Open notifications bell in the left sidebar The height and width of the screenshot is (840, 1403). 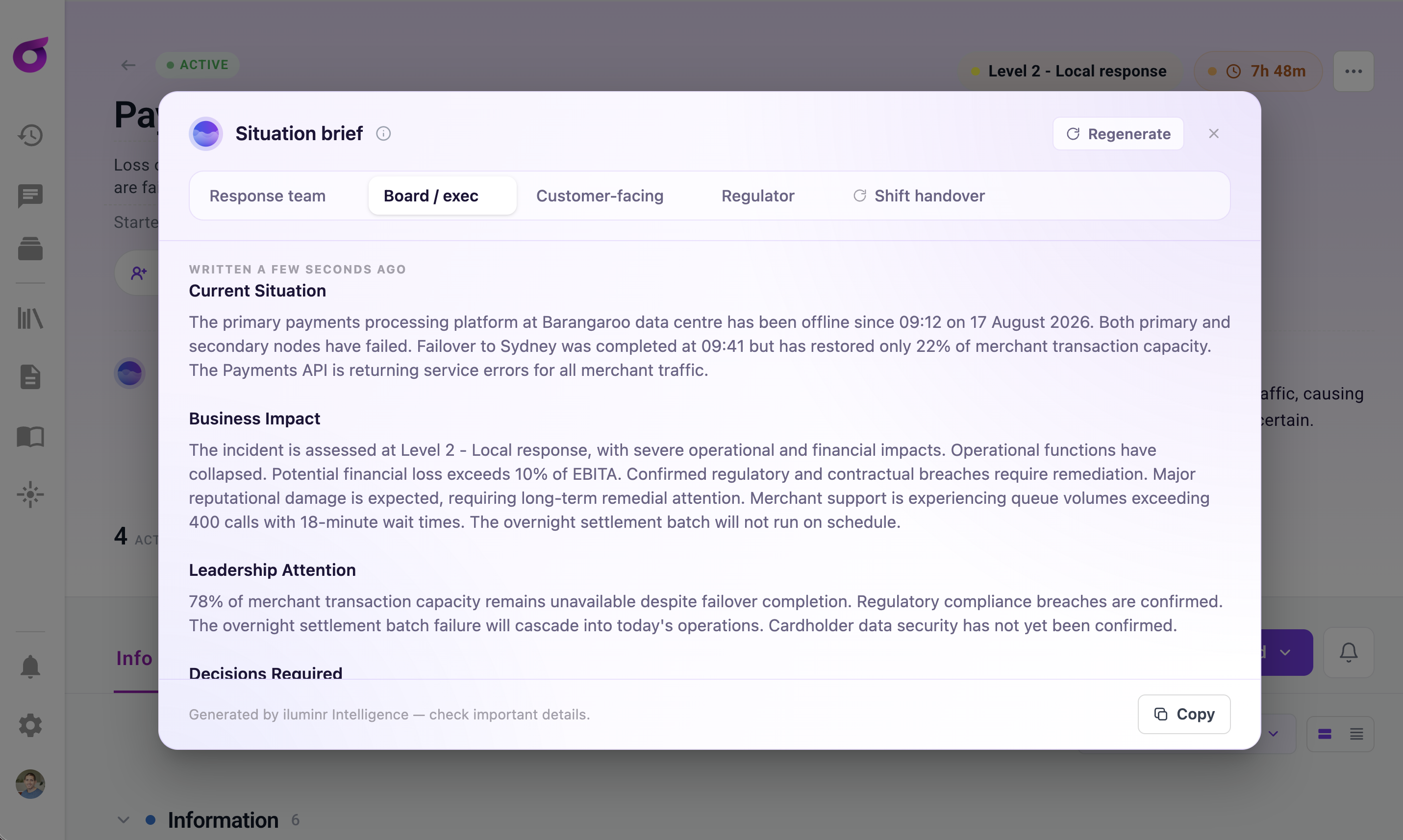30,667
